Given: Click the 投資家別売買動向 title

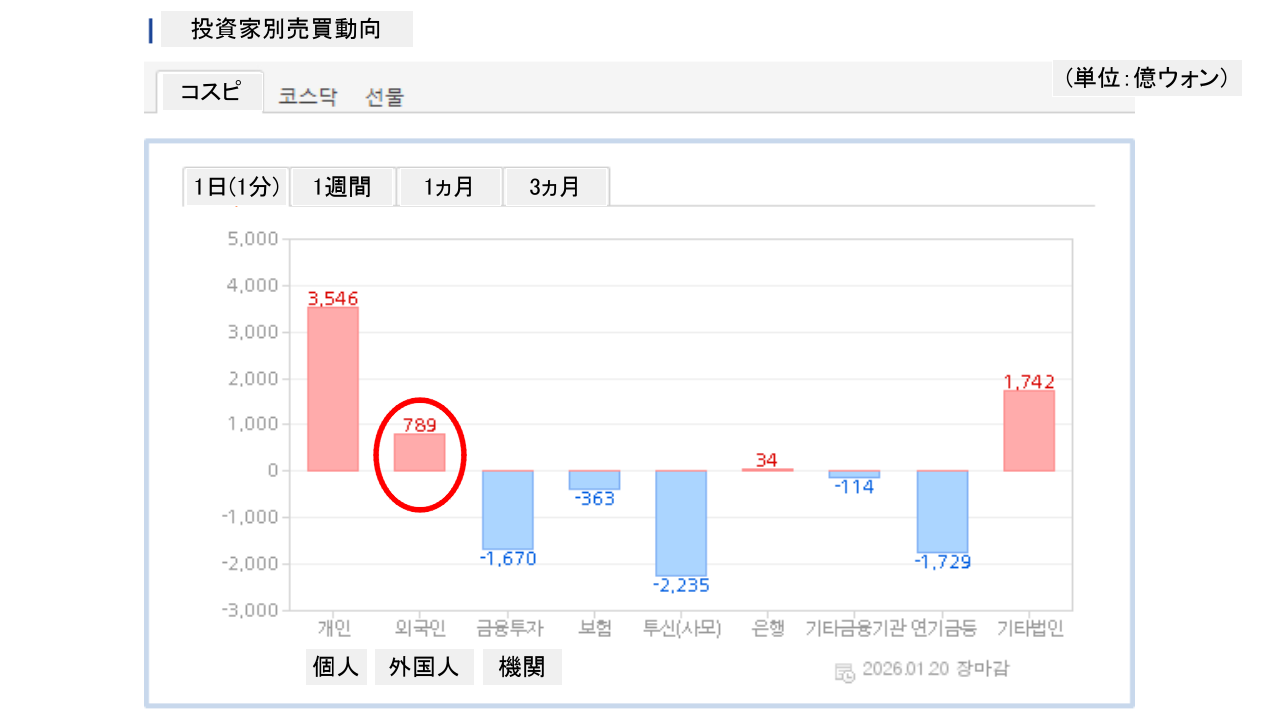Looking at the screenshot, I should point(286,29).
